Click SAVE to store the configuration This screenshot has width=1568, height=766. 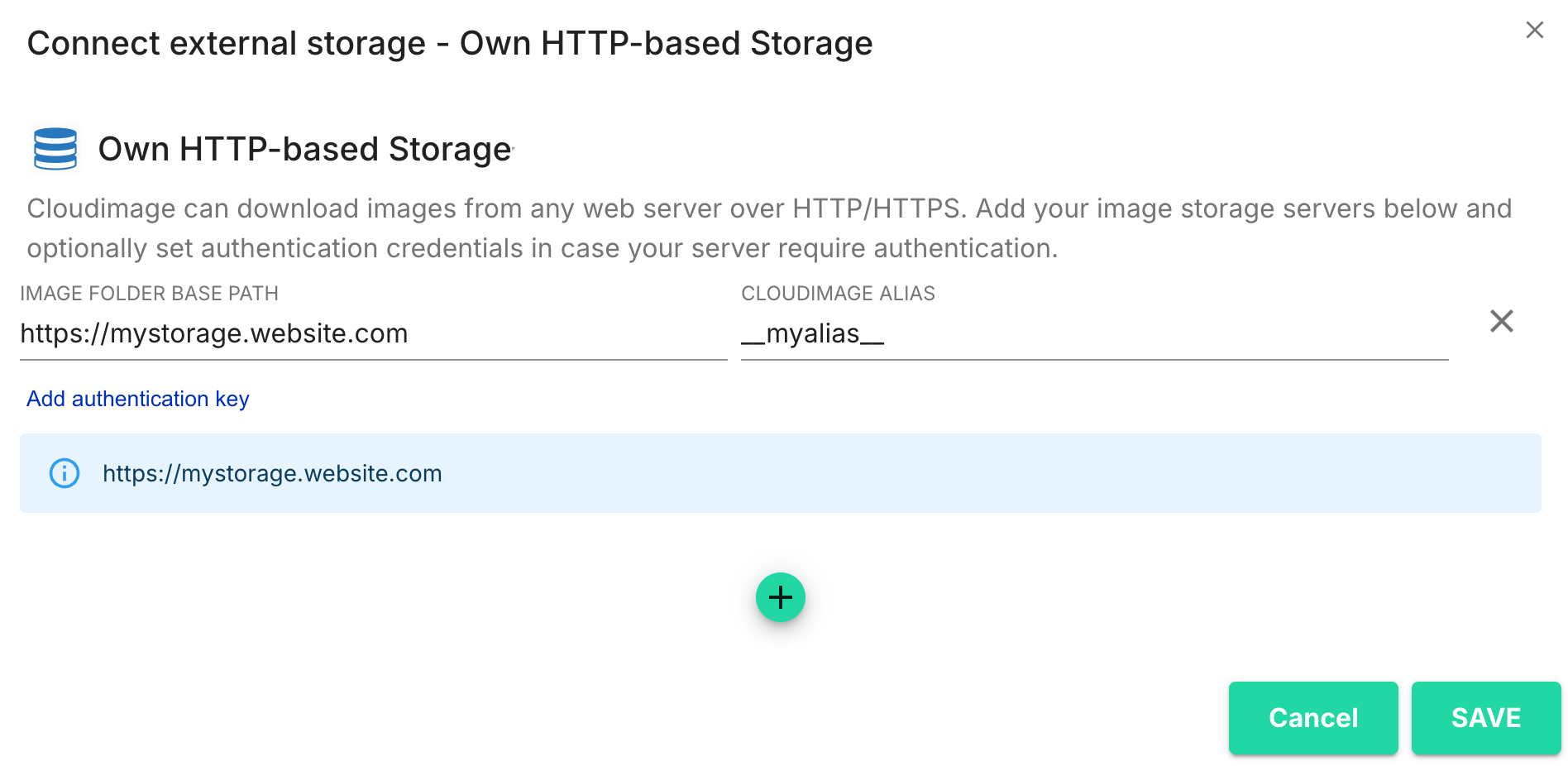coord(1485,717)
